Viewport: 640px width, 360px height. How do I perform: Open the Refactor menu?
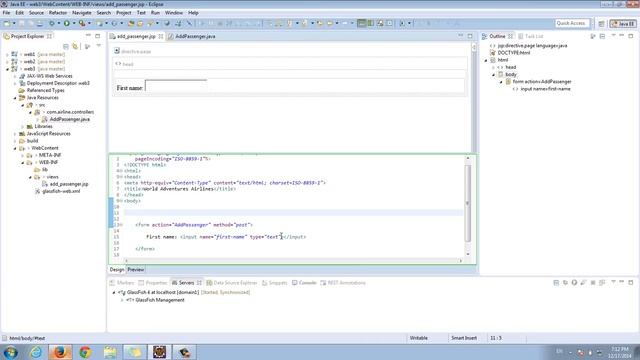(x=58, y=13)
